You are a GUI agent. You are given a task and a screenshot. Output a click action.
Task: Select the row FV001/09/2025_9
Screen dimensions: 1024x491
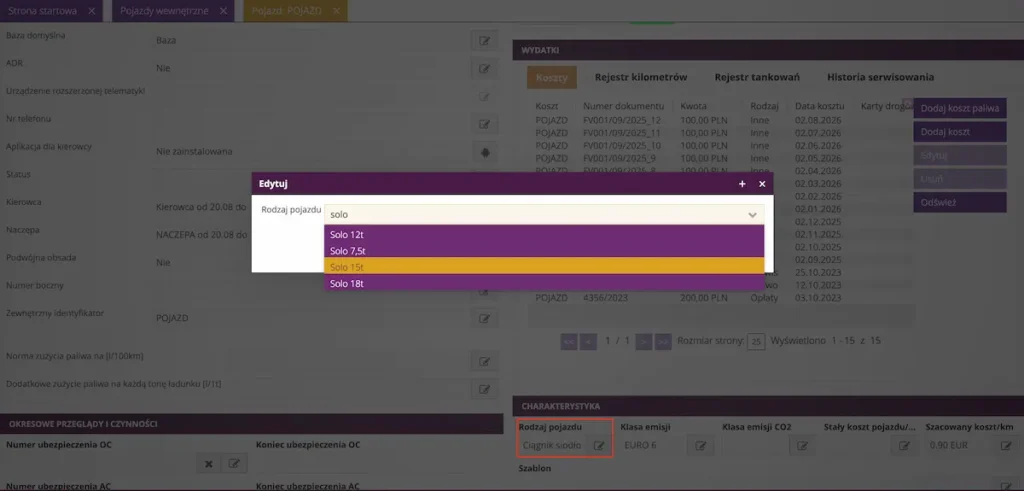pyautogui.click(x=718, y=158)
